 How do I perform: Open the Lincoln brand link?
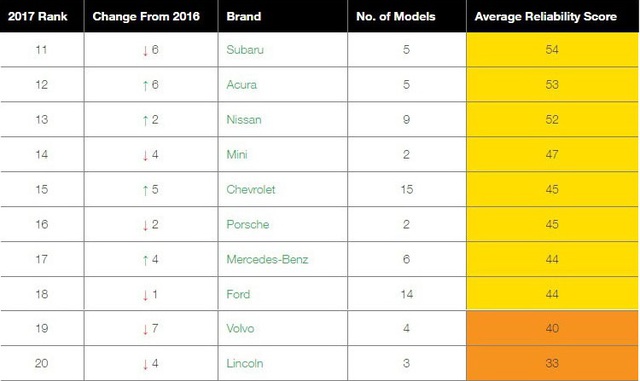tap(244, 363)
